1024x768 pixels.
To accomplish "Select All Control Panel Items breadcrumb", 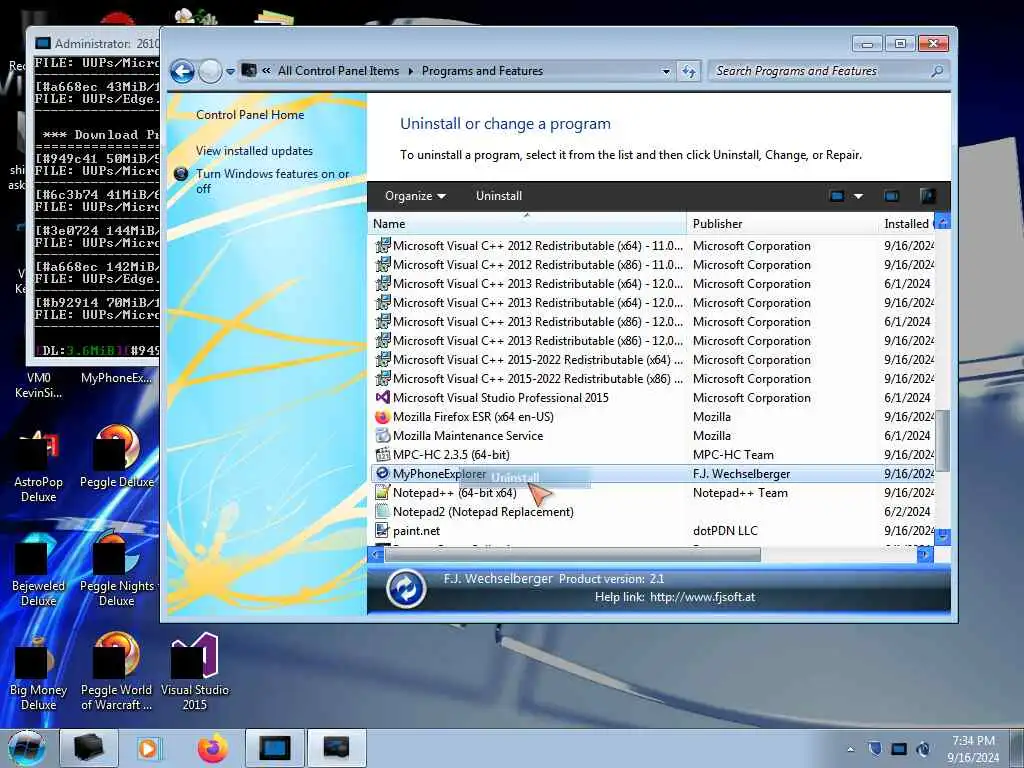I will coord(338,71).
